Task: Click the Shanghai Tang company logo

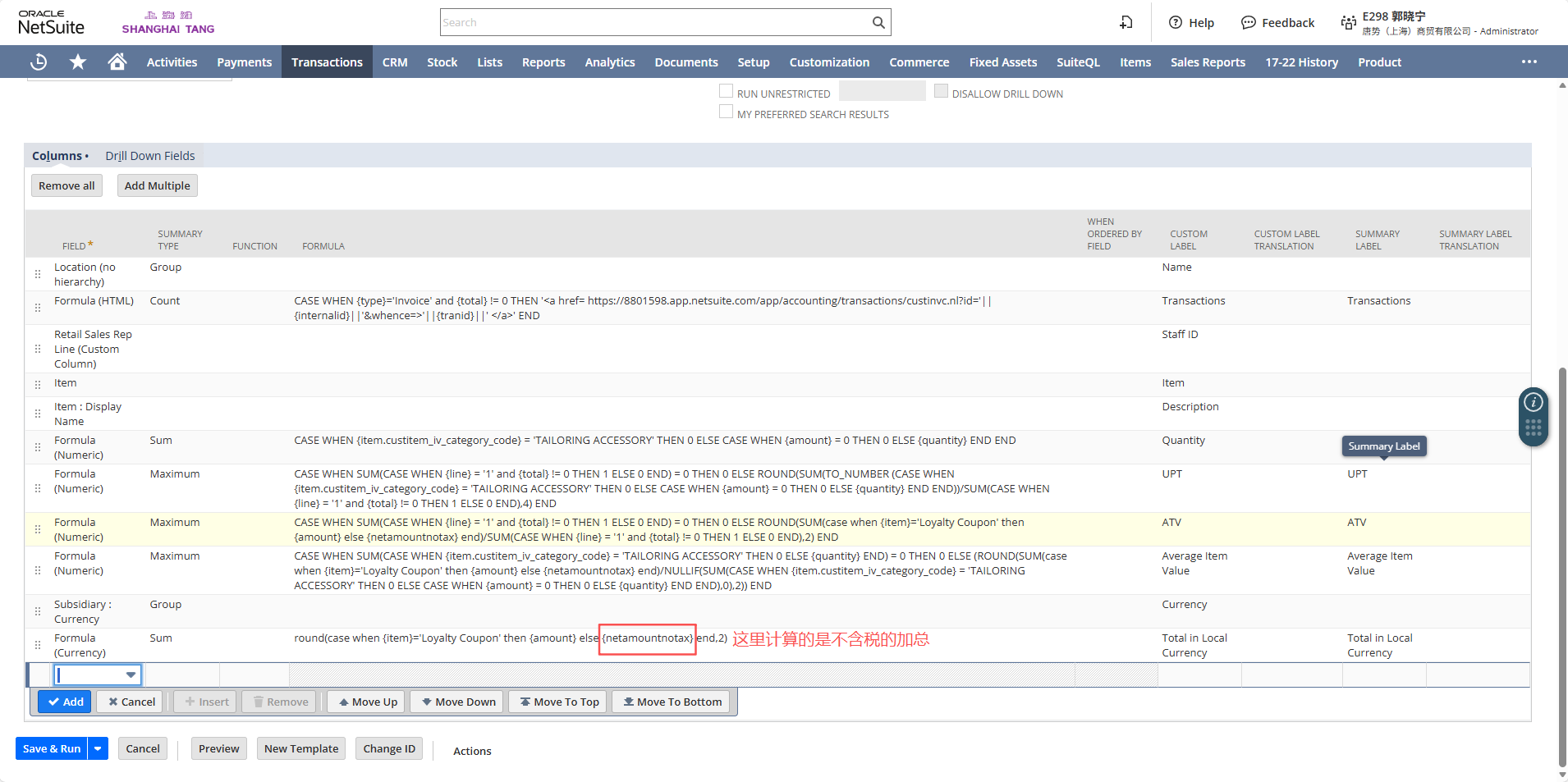Action: 168,22
